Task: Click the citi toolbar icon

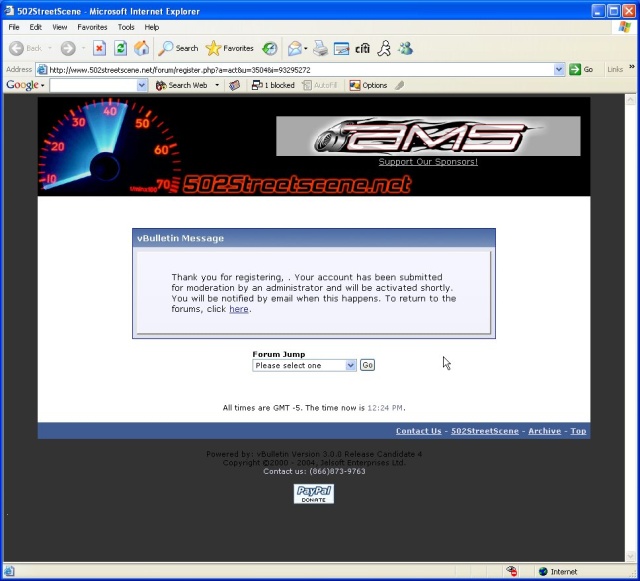Action: (362, 49)
